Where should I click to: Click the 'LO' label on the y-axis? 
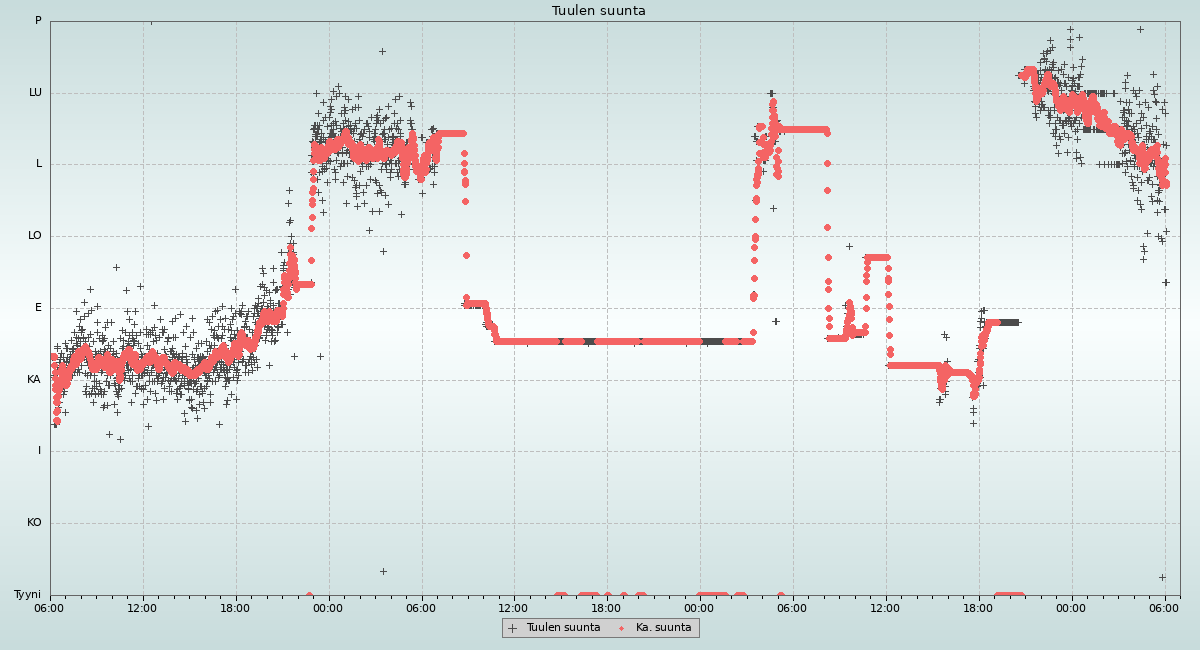point(35,236)
